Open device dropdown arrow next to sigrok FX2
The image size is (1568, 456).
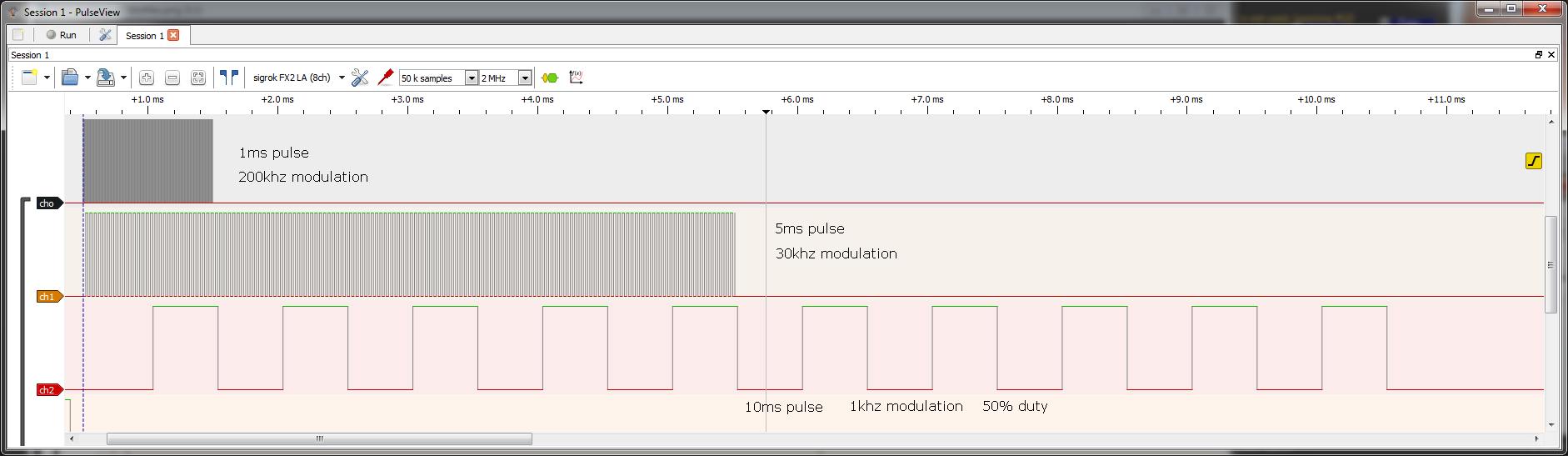[x=342, y=78]
